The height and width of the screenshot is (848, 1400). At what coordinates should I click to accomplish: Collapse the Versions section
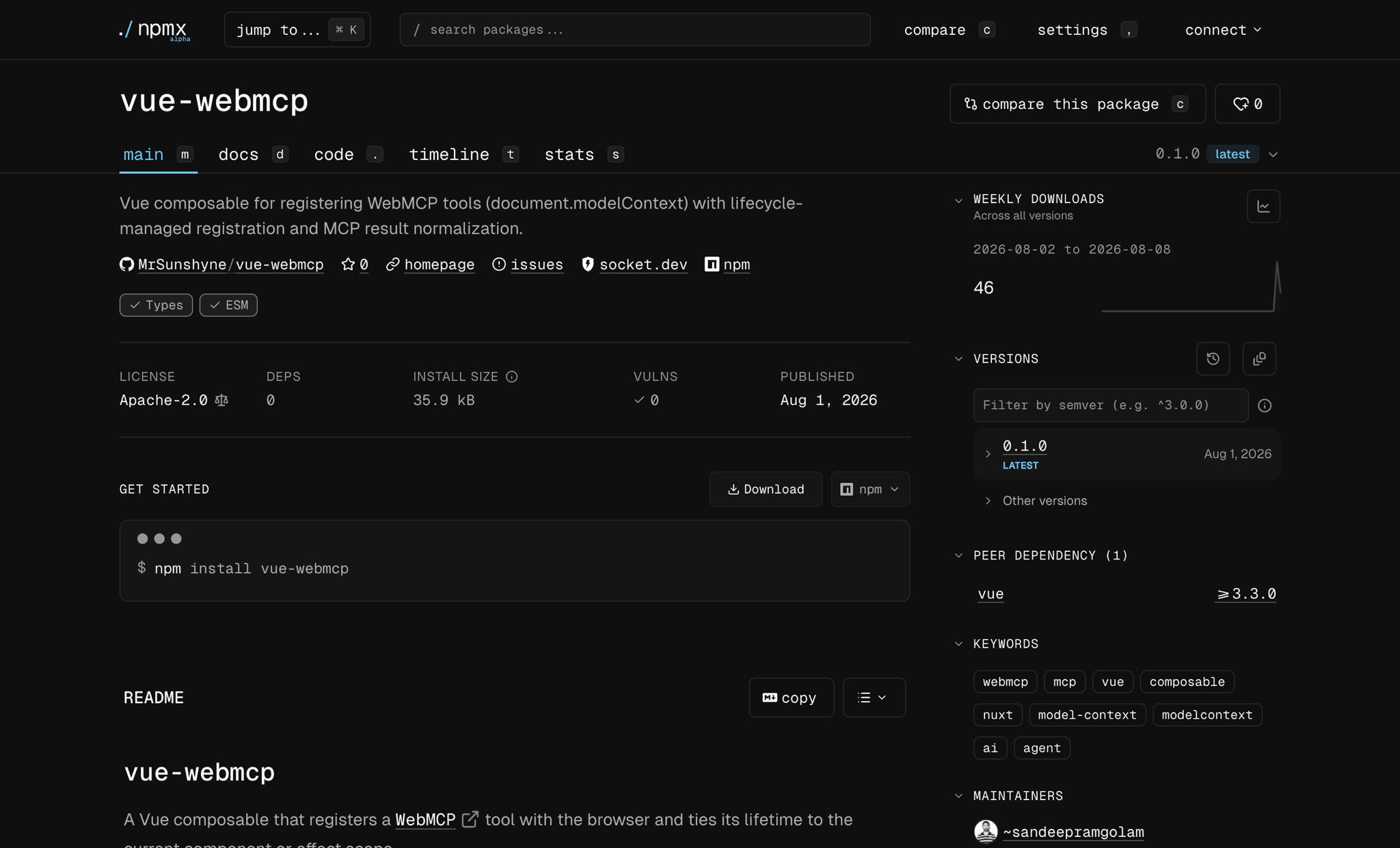click(x=958, y=359)
